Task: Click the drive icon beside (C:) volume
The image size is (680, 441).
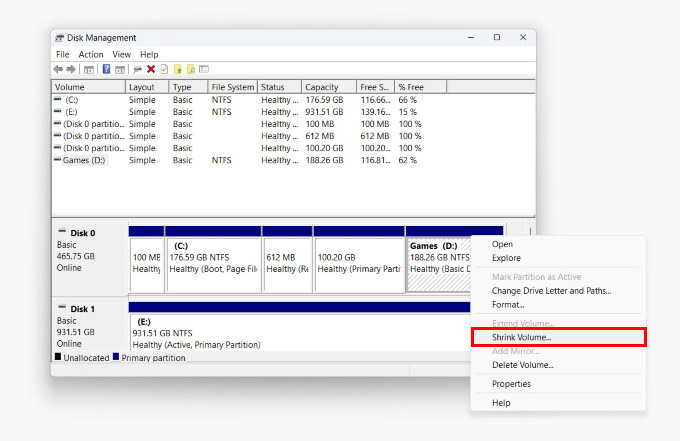Action: [x=58, y=99]
